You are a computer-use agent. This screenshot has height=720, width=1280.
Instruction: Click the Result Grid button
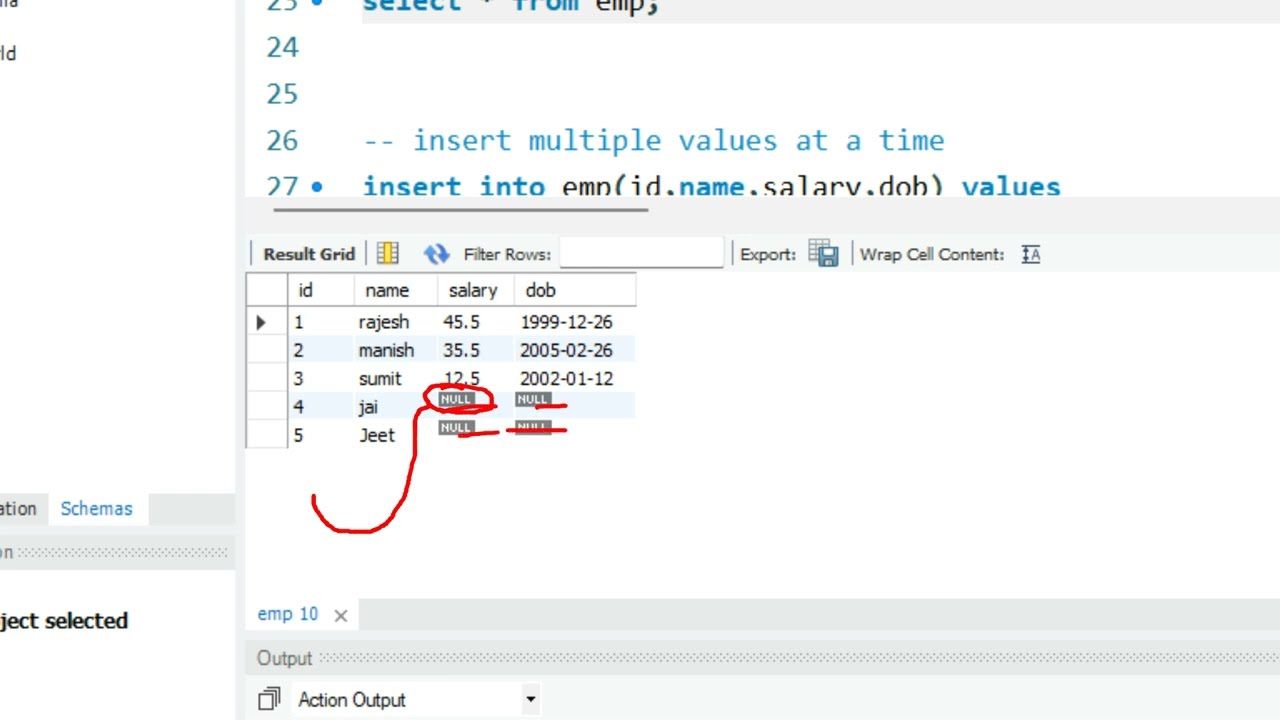click(x=309, y=254)
